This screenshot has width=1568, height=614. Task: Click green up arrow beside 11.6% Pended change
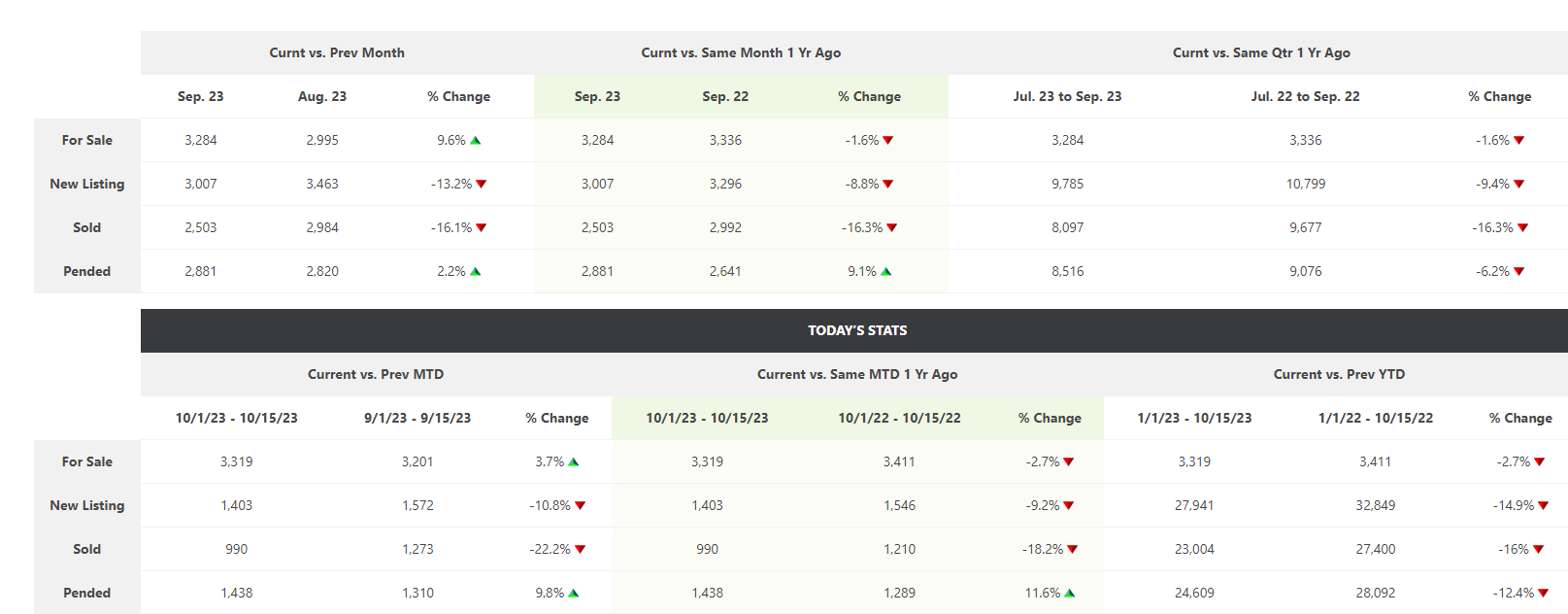pyautogui.click(x=1070, y=593)
